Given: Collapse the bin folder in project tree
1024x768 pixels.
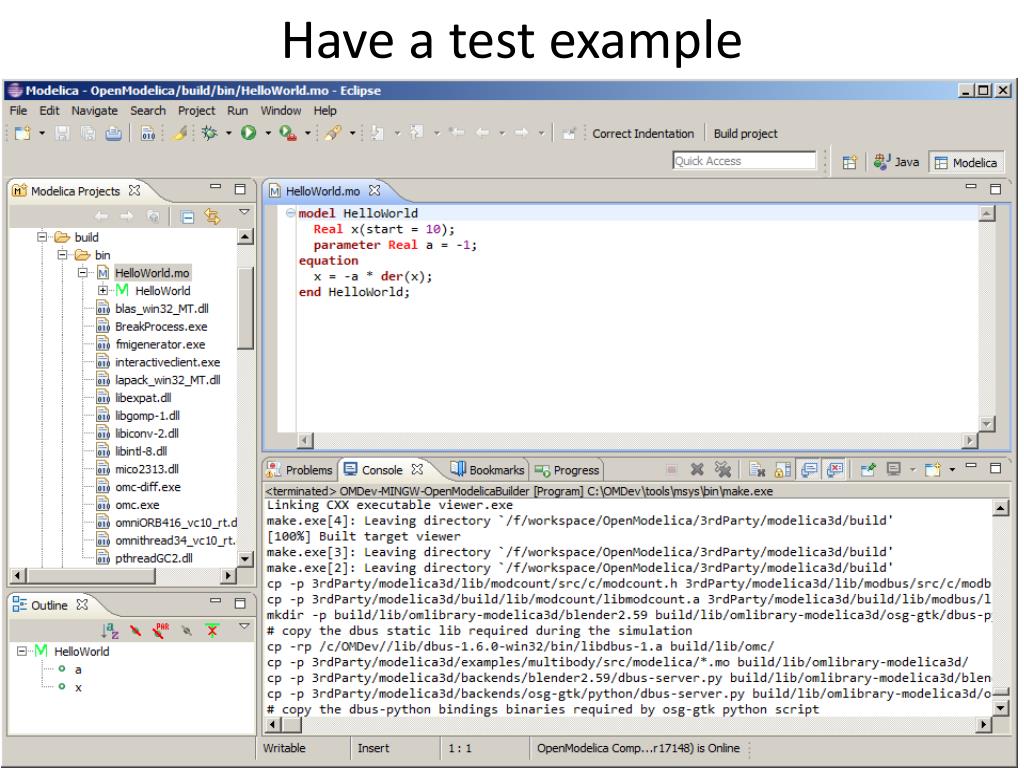Looking at the screenshot, I should (63, 254).
